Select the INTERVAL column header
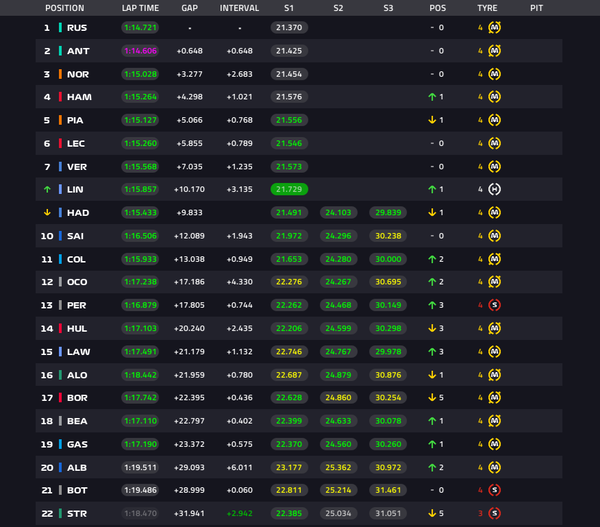600x527 pixels. point(239,8)
